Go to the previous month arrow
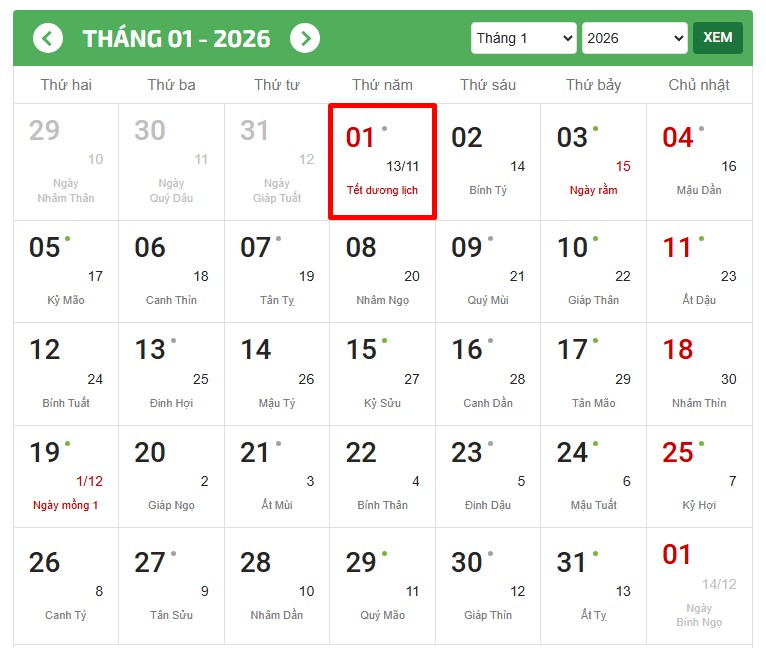The image size is (766, 648). [x=48, y=39]
